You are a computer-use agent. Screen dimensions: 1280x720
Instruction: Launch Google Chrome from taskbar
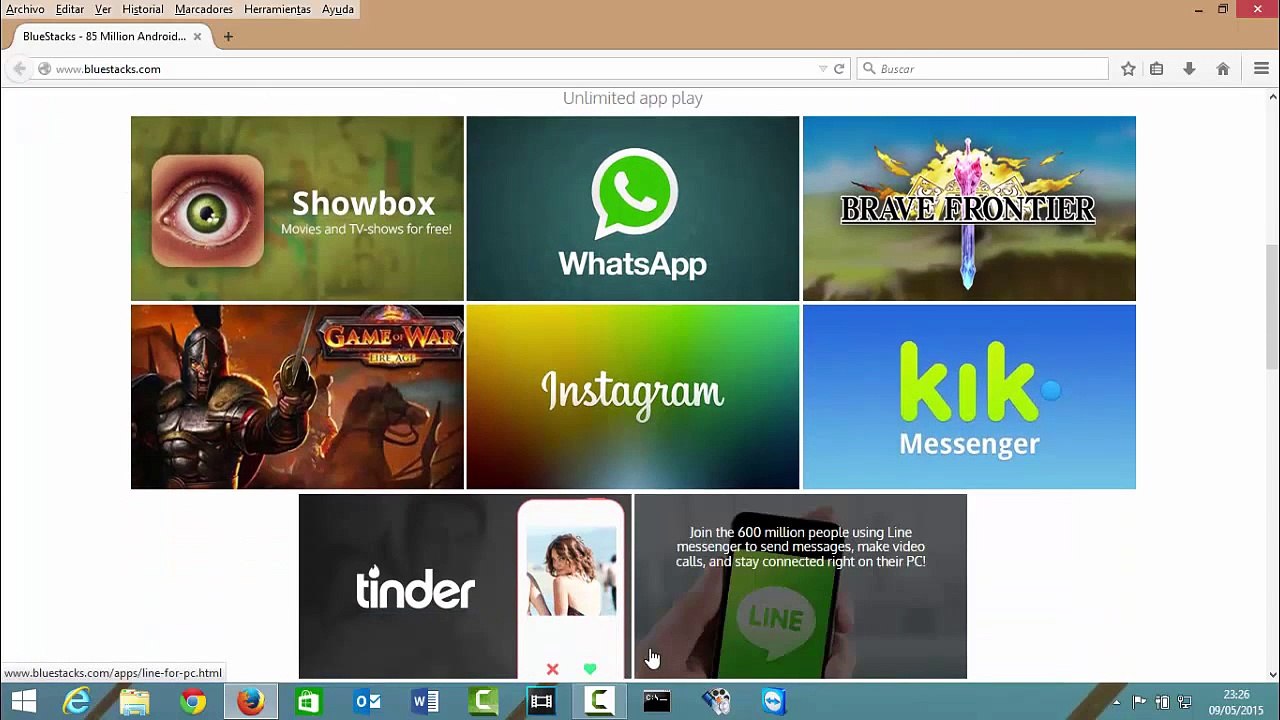click(193, 702)
